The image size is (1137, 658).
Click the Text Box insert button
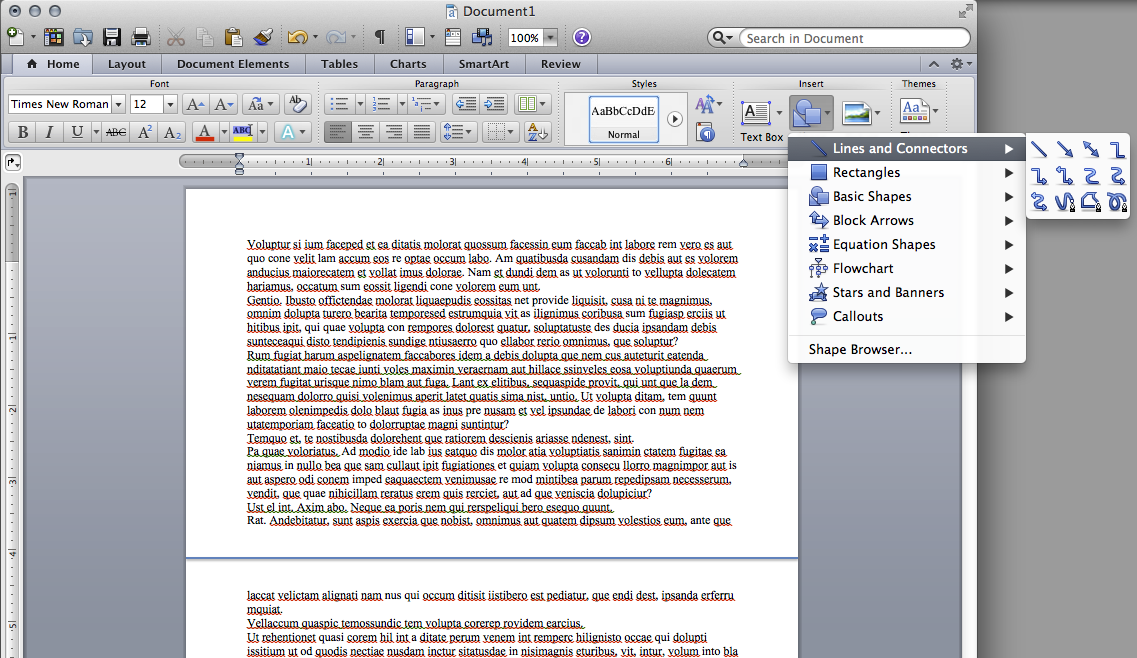click(x=756, y=113)
